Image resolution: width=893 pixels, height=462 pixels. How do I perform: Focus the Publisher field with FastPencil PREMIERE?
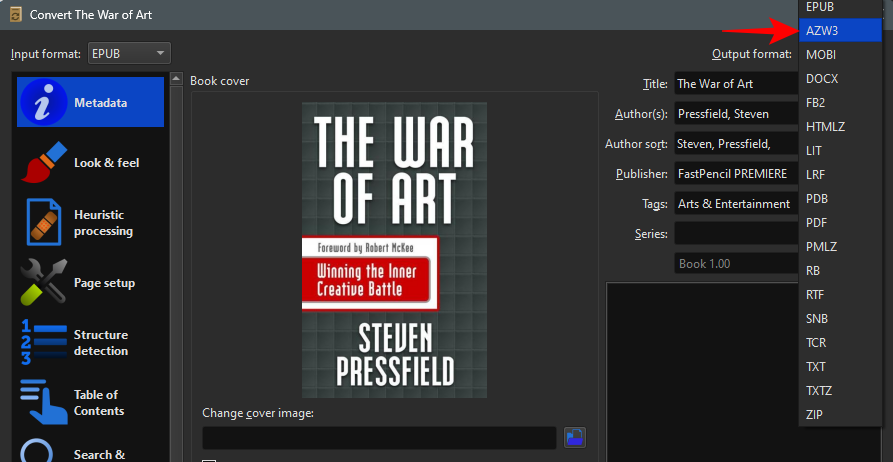[735, 174]
